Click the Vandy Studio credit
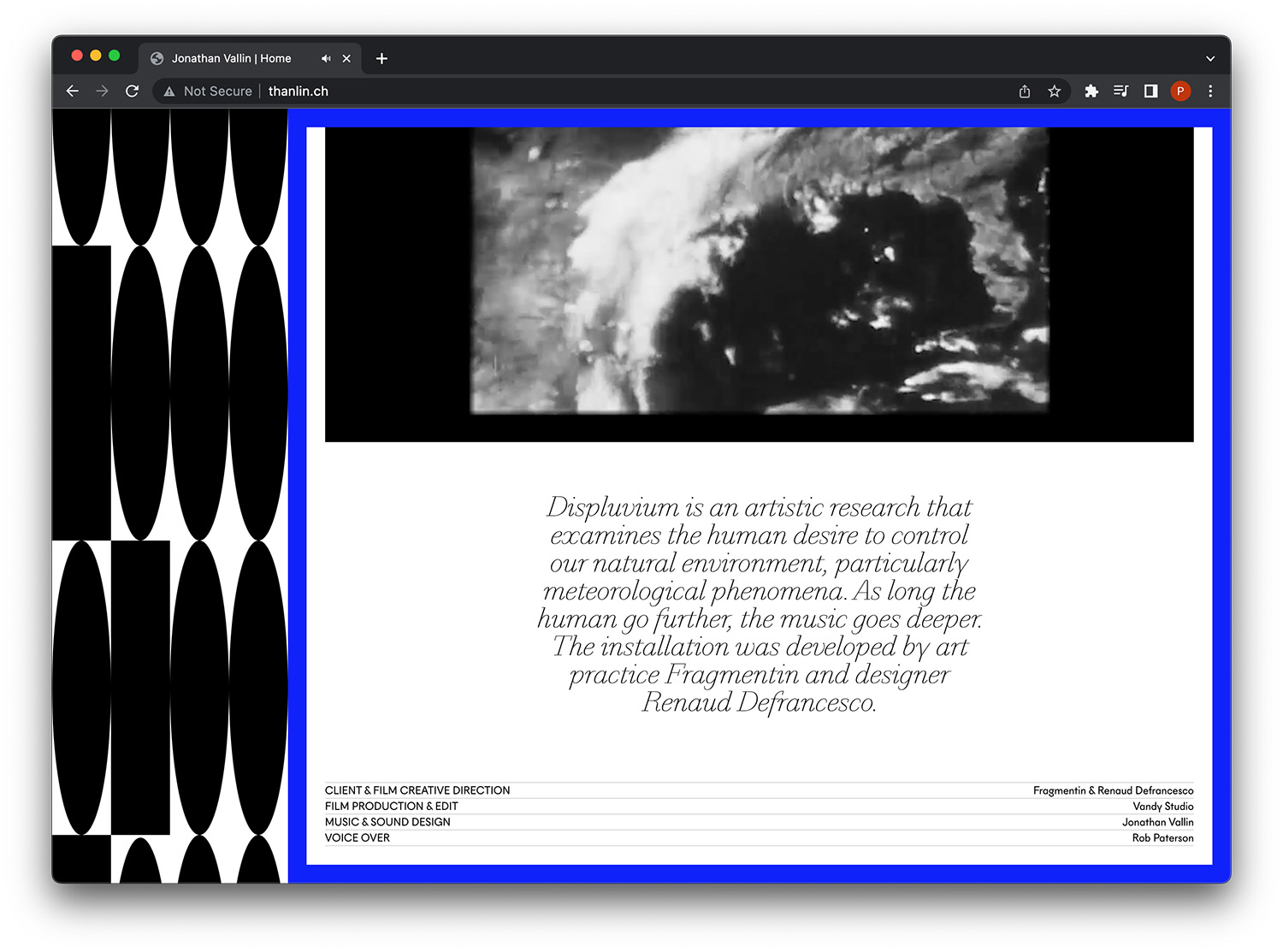The image size is (1283, 952). pyautogui.click(x=1162, y=807)
